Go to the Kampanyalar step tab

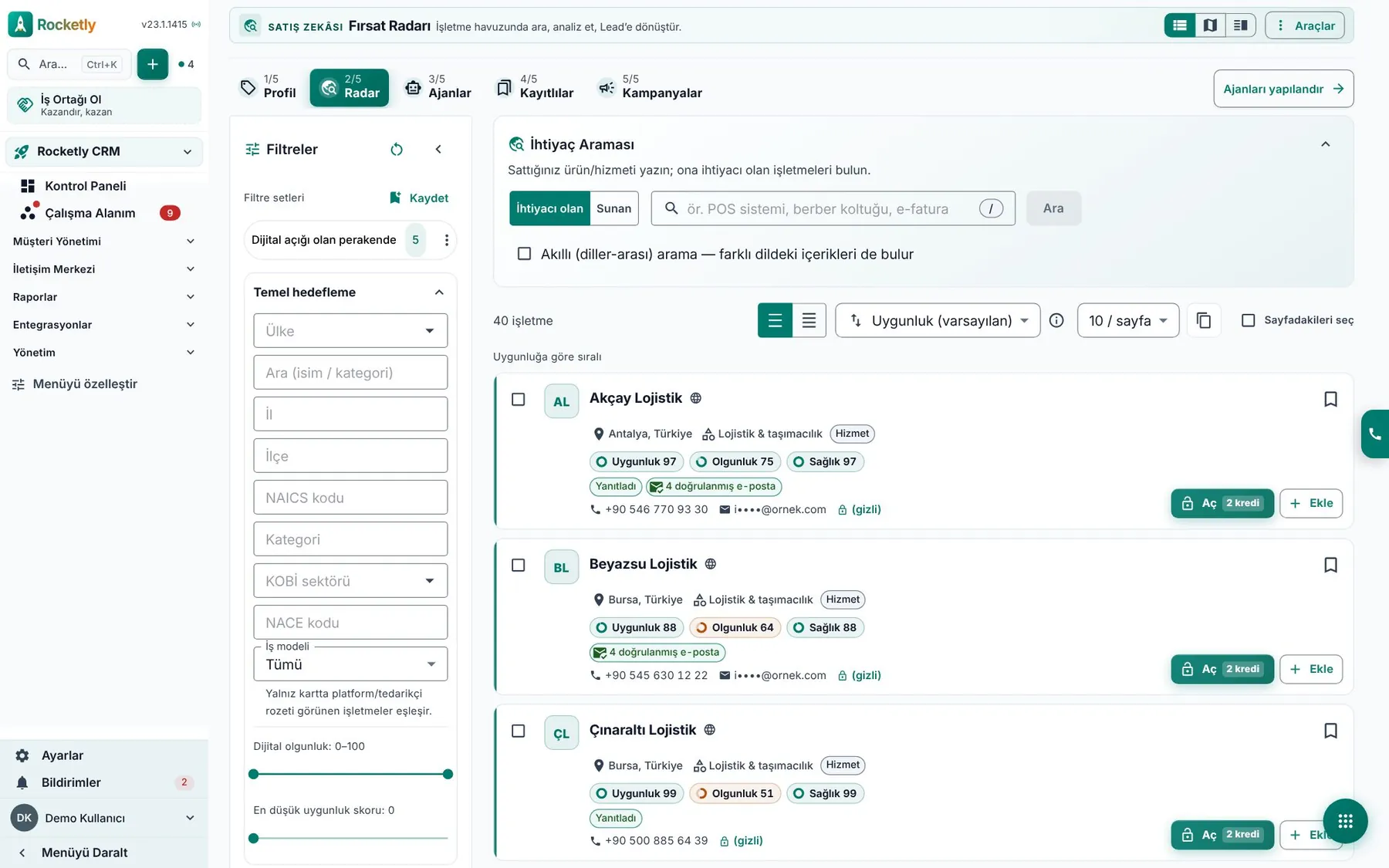pos(650,86)
